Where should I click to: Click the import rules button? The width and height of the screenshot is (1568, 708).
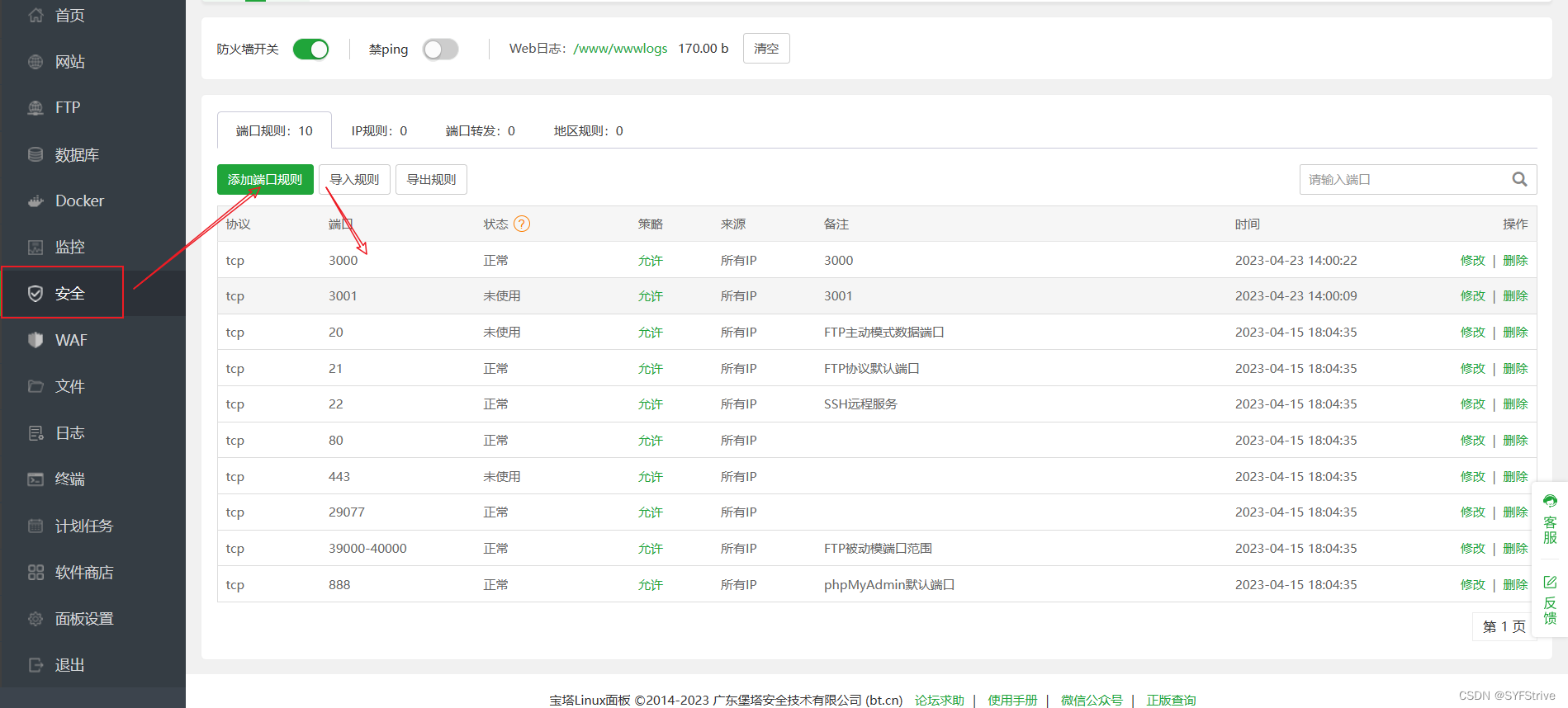point(354,179)
